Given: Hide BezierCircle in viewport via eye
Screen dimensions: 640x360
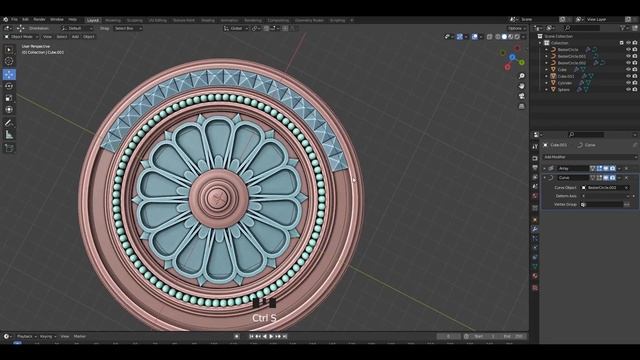Looking at the screenshot, I should 629,49.
